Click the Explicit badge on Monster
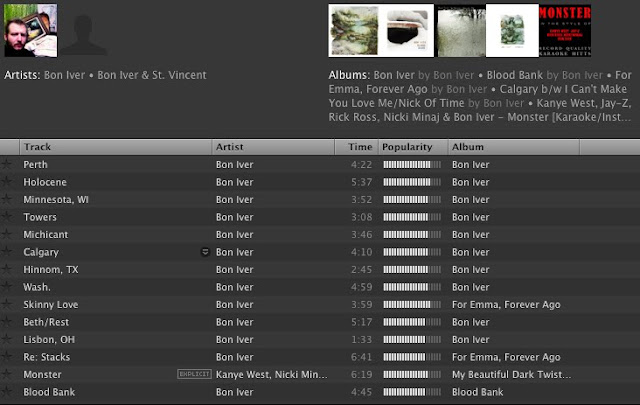The image size is (640, 405). point(194,374)
